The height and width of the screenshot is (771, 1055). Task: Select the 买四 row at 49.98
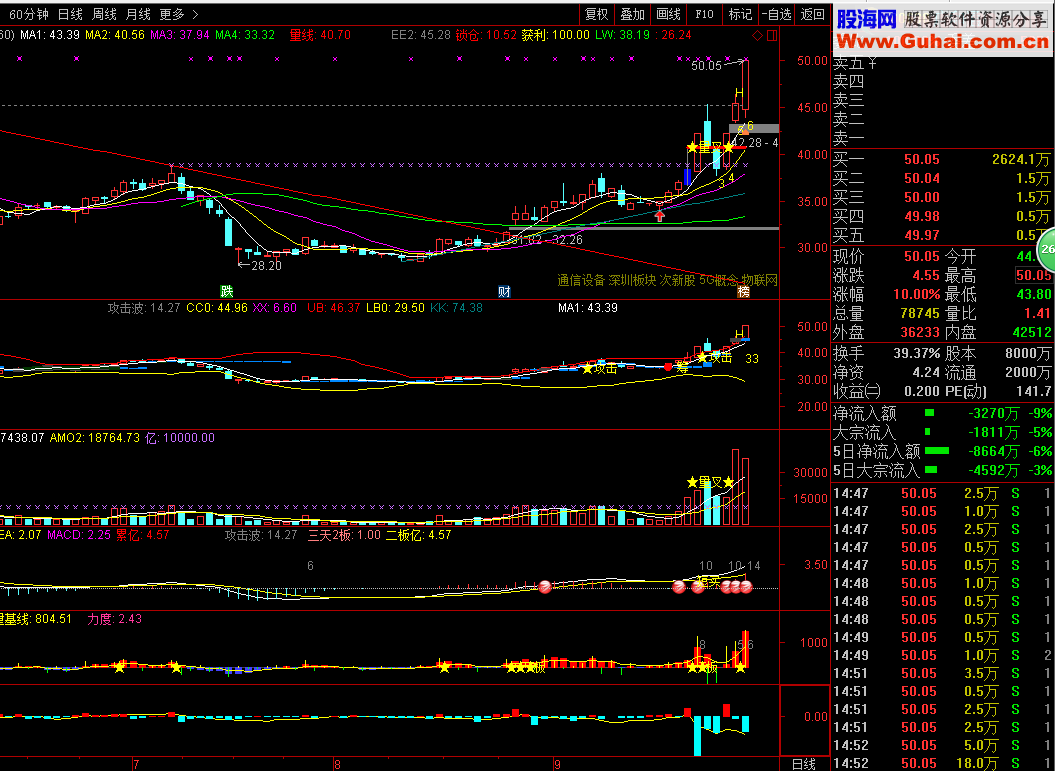click(x=942, y=216)
